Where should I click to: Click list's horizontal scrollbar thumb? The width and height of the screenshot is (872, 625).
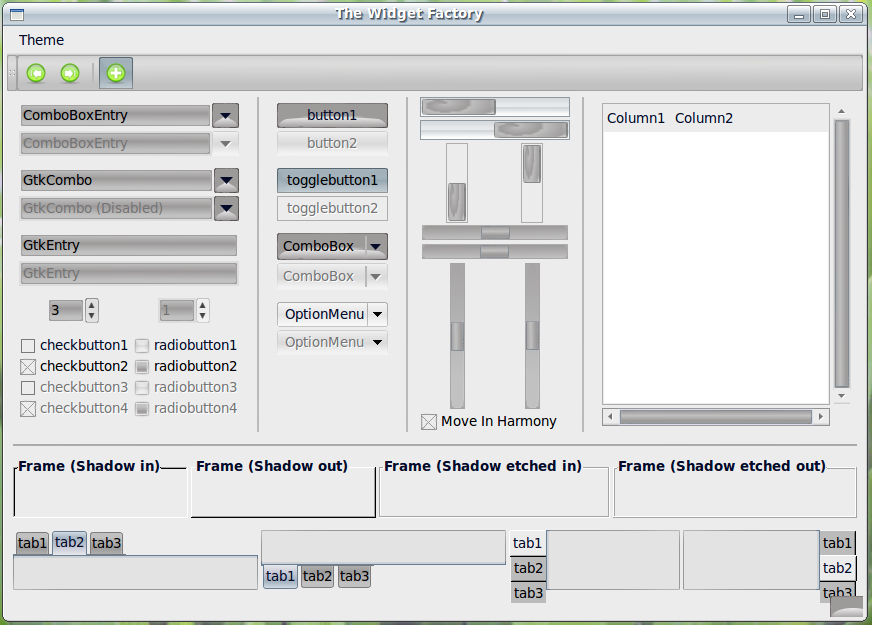[x=716, y=416]
